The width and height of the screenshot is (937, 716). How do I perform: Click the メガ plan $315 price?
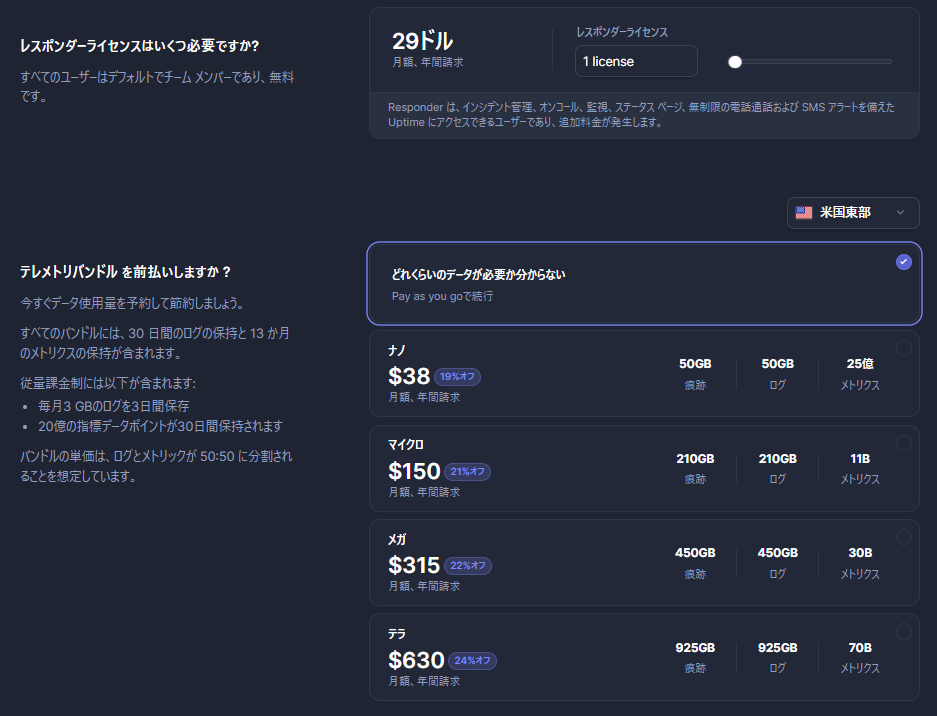[x=414, y=565]
